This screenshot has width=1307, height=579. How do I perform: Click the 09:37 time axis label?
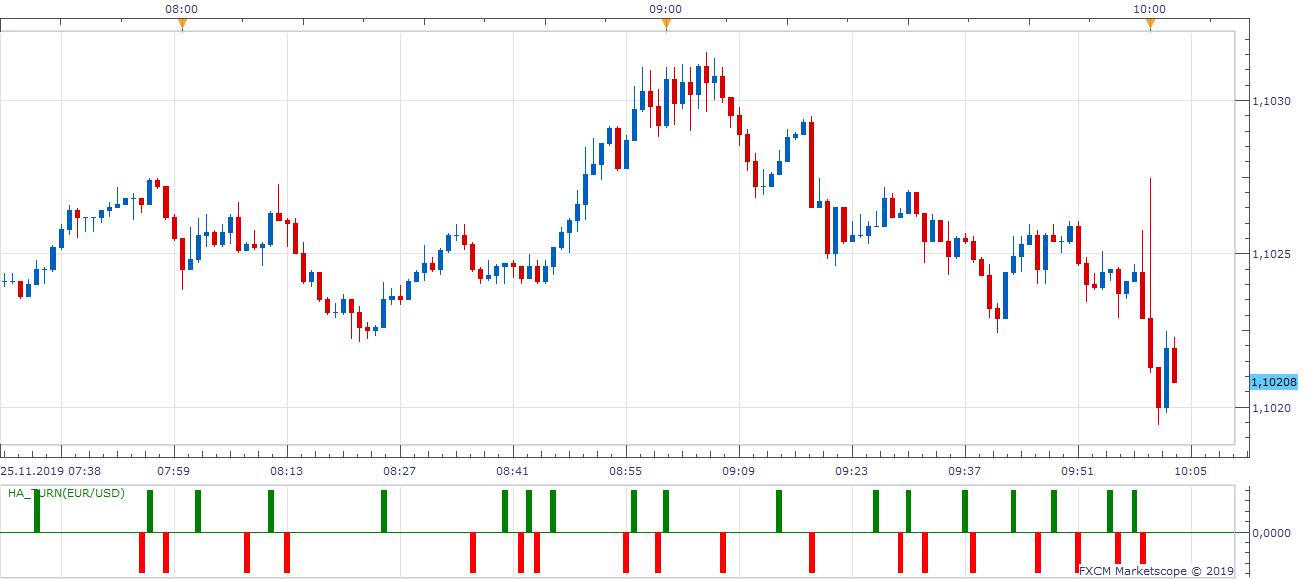(x=965, y=470)
